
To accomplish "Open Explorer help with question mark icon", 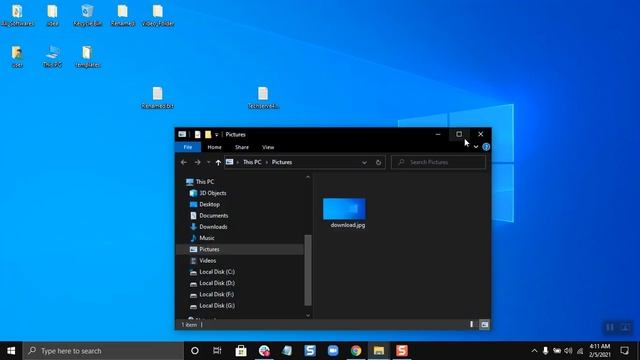I will (486, 147).
